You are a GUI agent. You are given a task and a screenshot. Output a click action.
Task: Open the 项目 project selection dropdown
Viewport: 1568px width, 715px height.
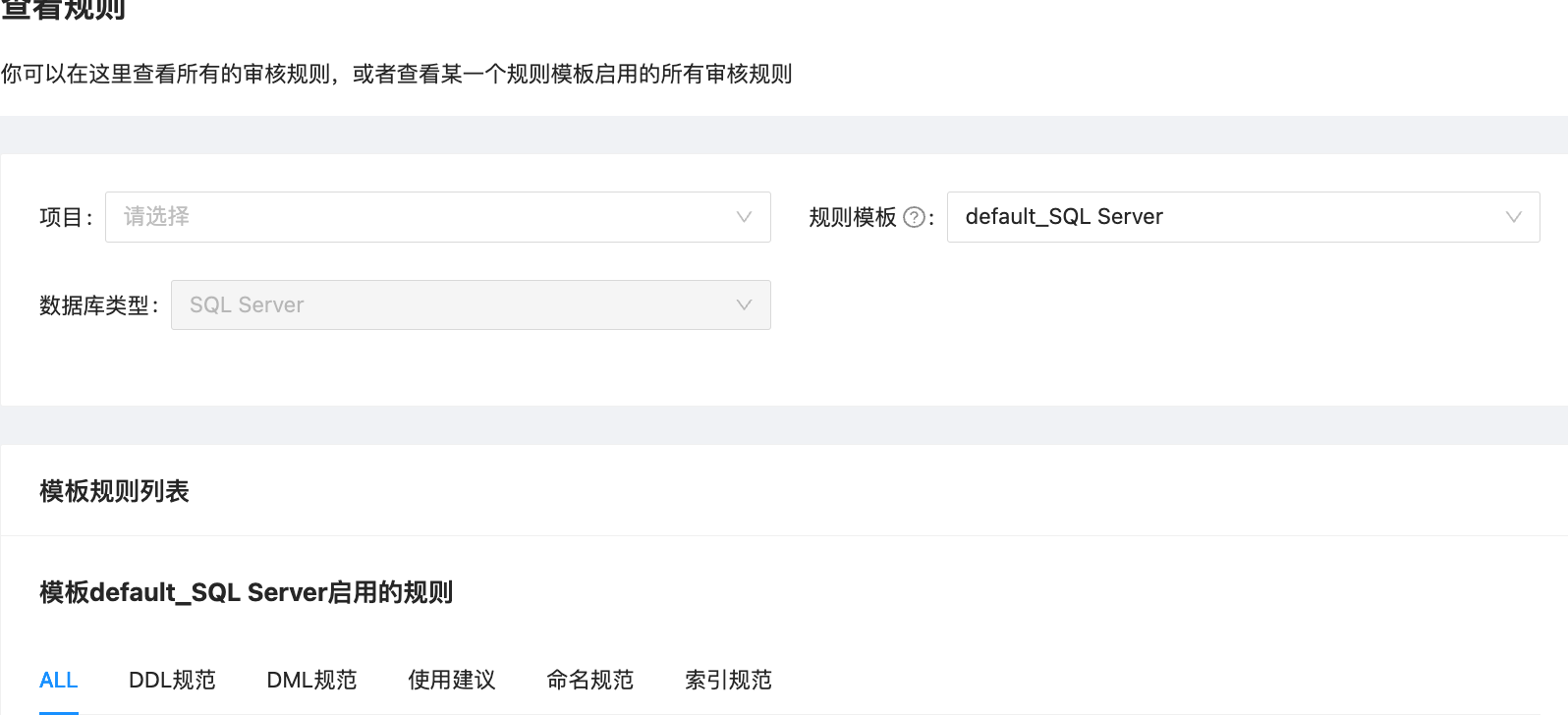coord(437,217)
